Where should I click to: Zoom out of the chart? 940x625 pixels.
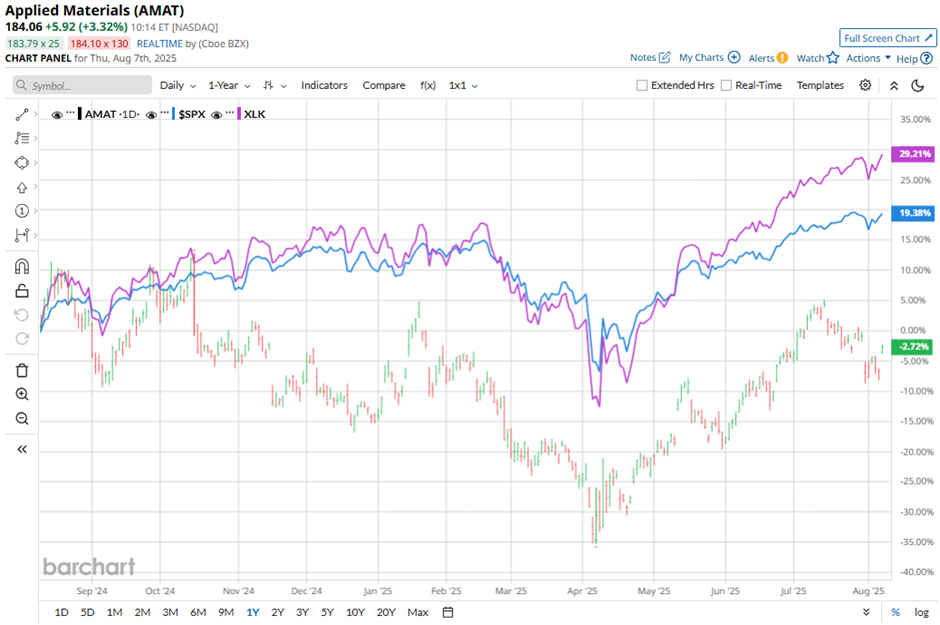22,418
